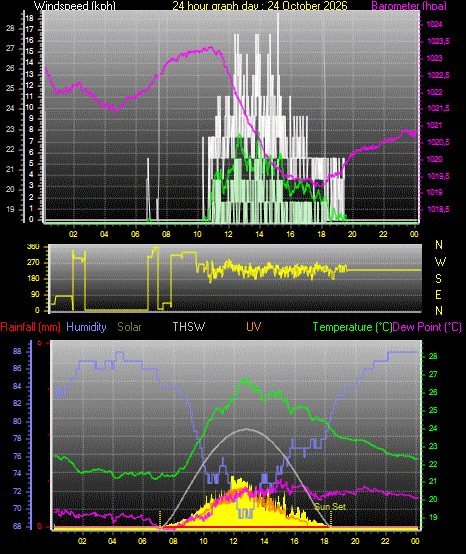466x554 pixels.
Task: Click the 'Windspeed (kph)' heading label
Action: (x=75, y=6)
